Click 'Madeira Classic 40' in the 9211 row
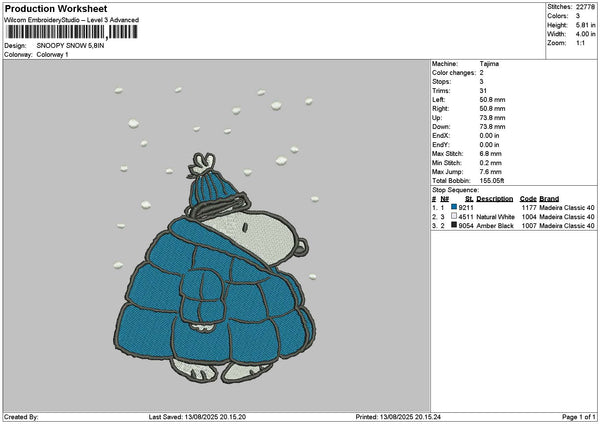600x424 pixels. click(567, 208)
